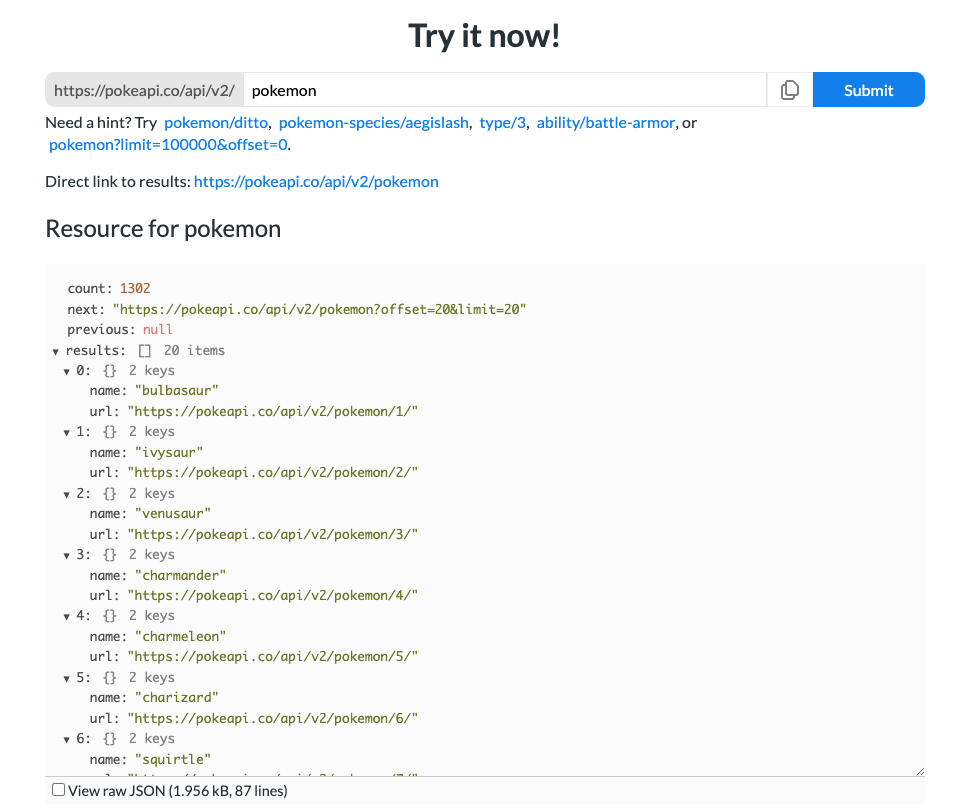Select the "ivysaur" name value

[169, 453]
